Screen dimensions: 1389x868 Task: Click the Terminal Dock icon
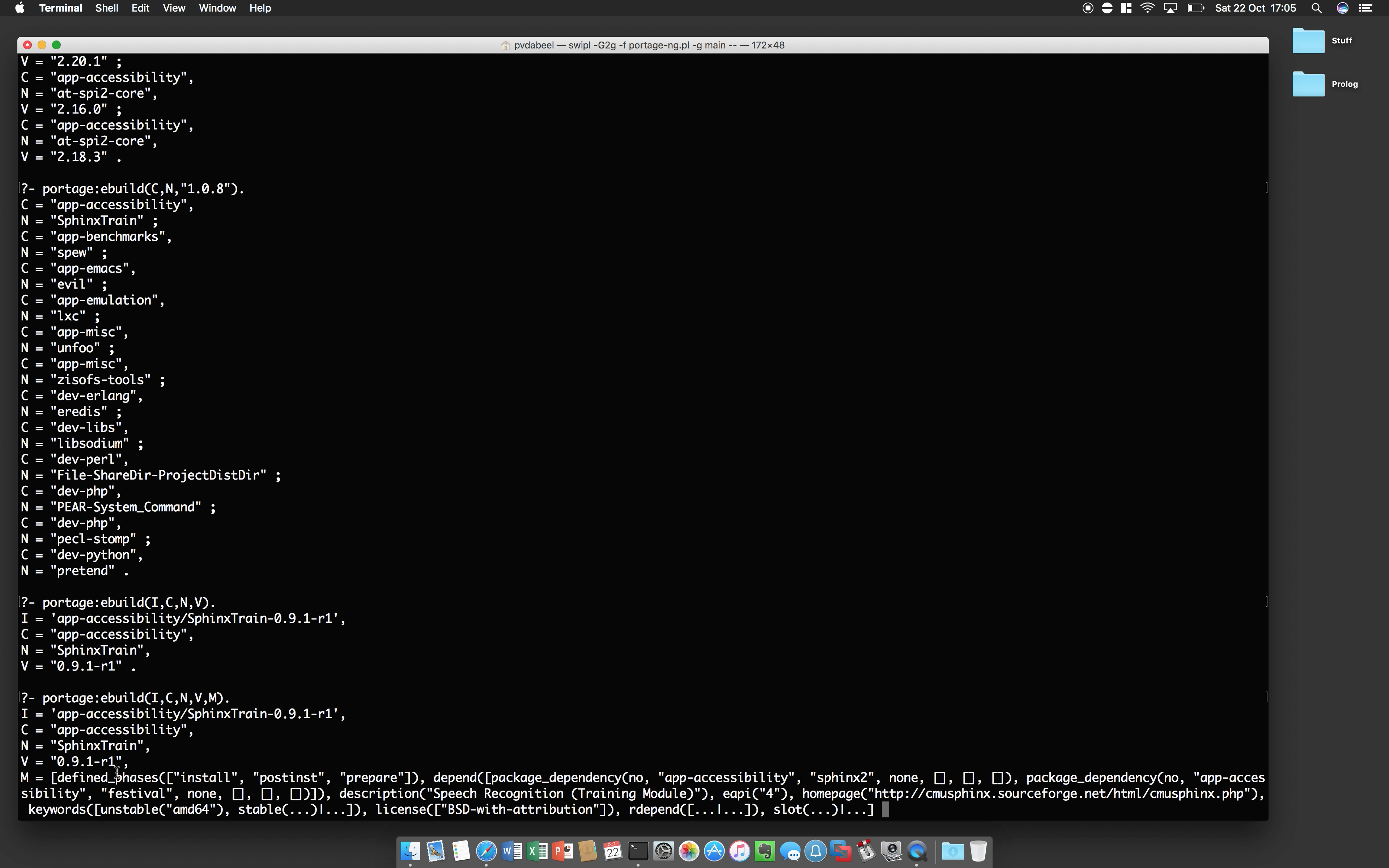(638, 851)
